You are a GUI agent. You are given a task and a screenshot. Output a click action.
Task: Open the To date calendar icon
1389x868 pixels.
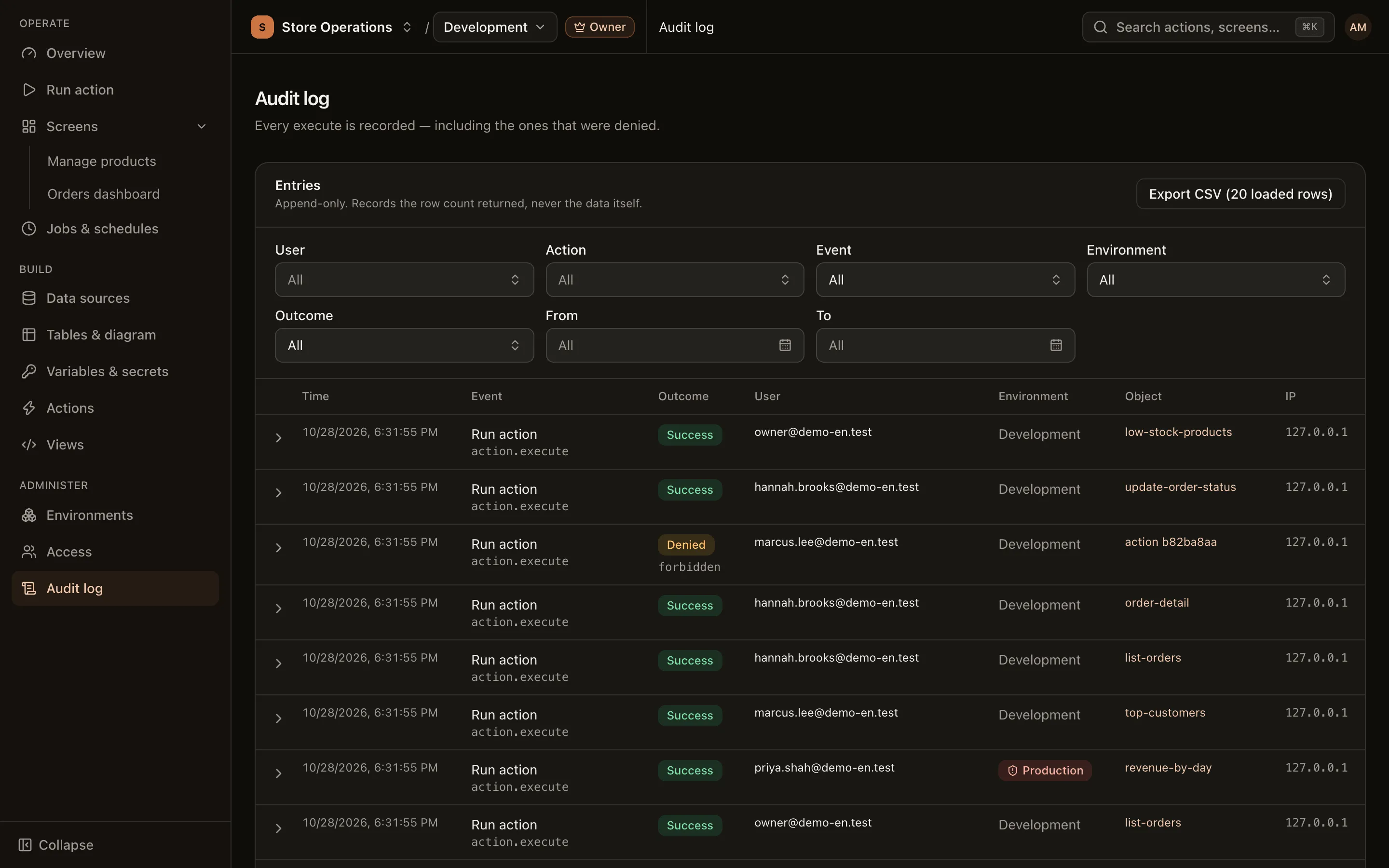(1056, 345)
